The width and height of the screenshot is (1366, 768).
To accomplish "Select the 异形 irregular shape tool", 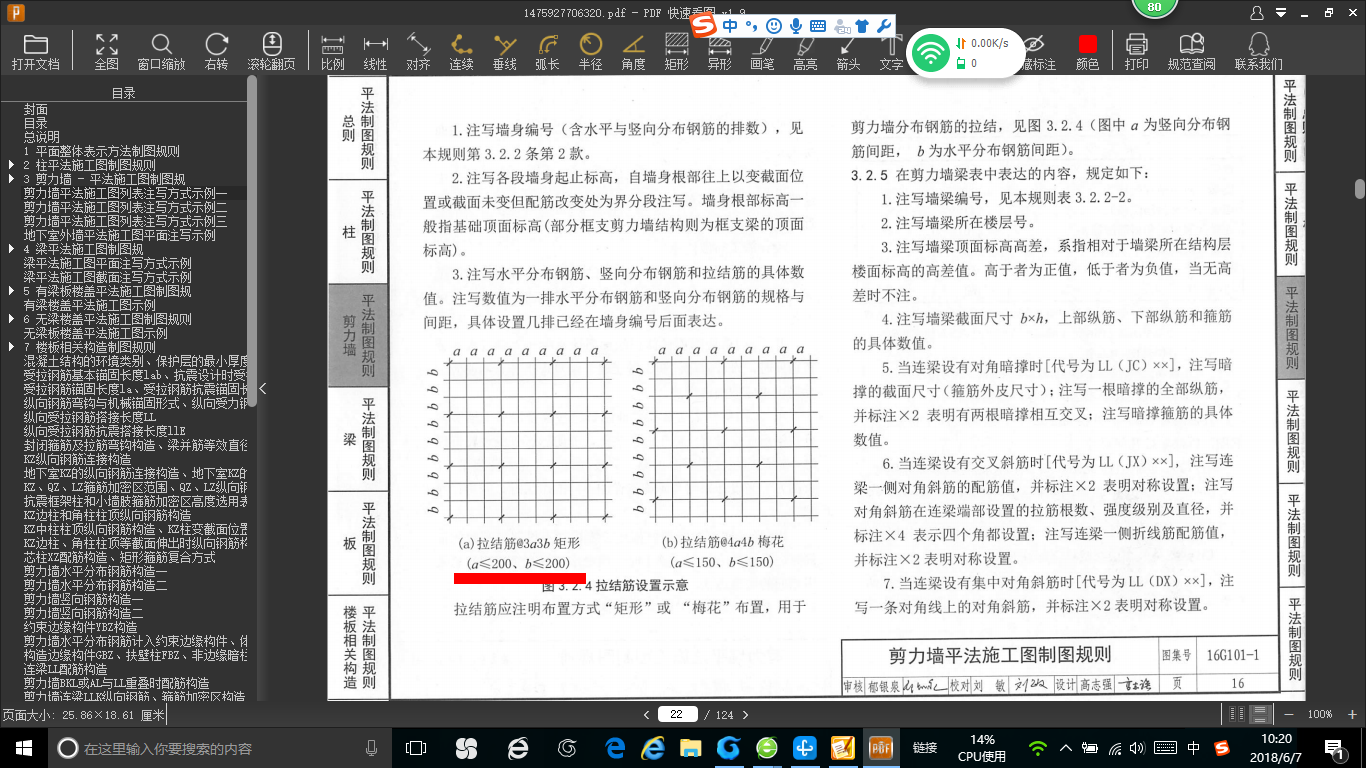I will click(x=719, y=51).
